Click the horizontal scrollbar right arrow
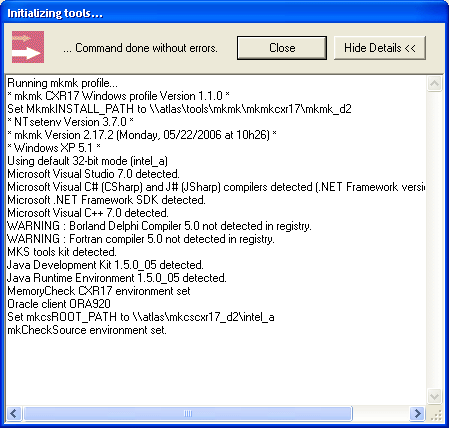Viewport: 449px width, 428px height. tap(417, 414)
